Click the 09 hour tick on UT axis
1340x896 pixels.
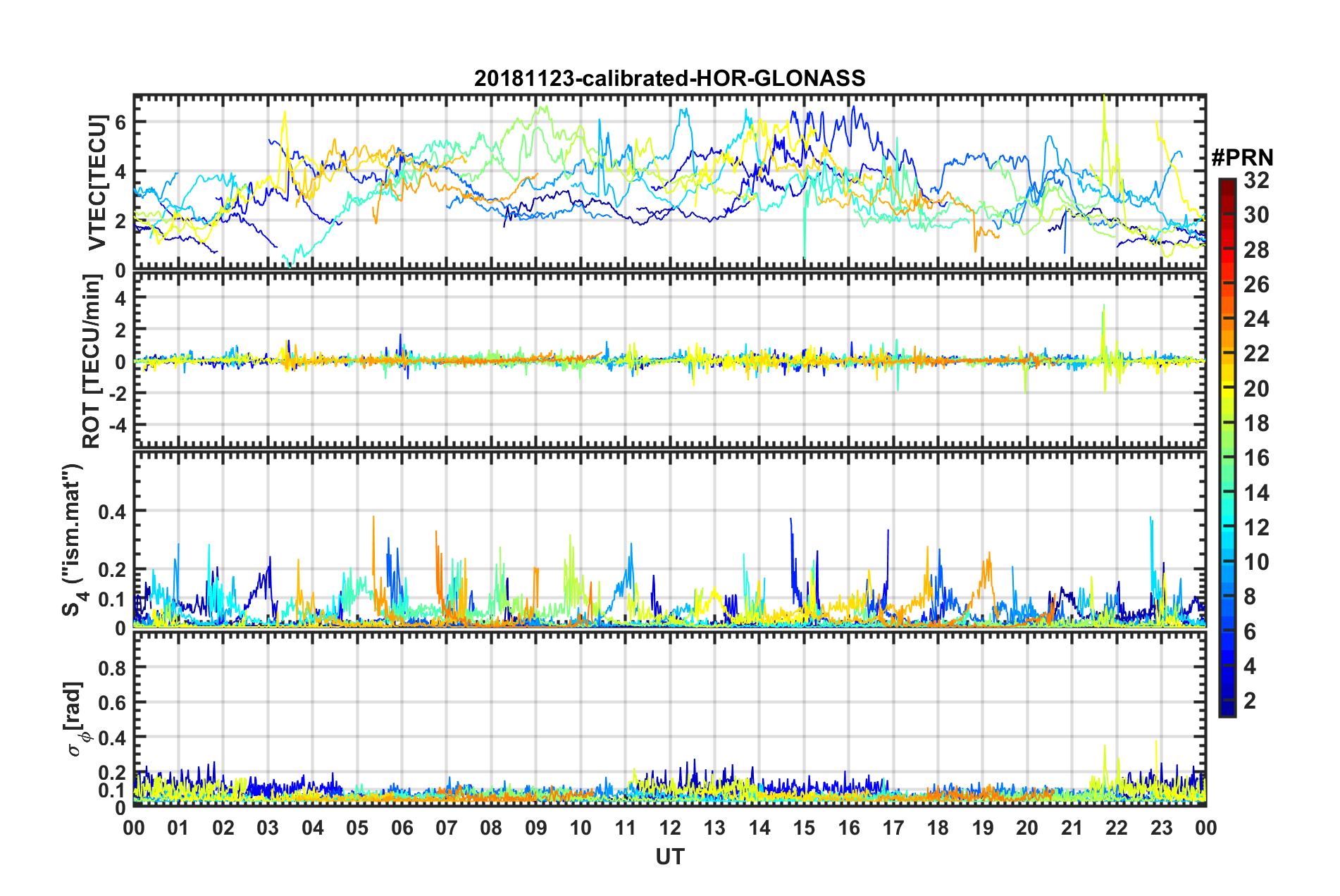pos(536,828)
